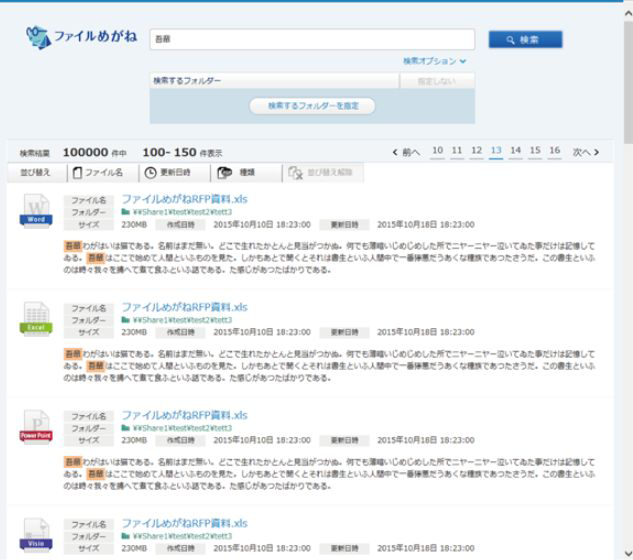Click the Visio file type icon
Image resolution: width=633 pixels, height=560 pixels.
click(36, 535)
